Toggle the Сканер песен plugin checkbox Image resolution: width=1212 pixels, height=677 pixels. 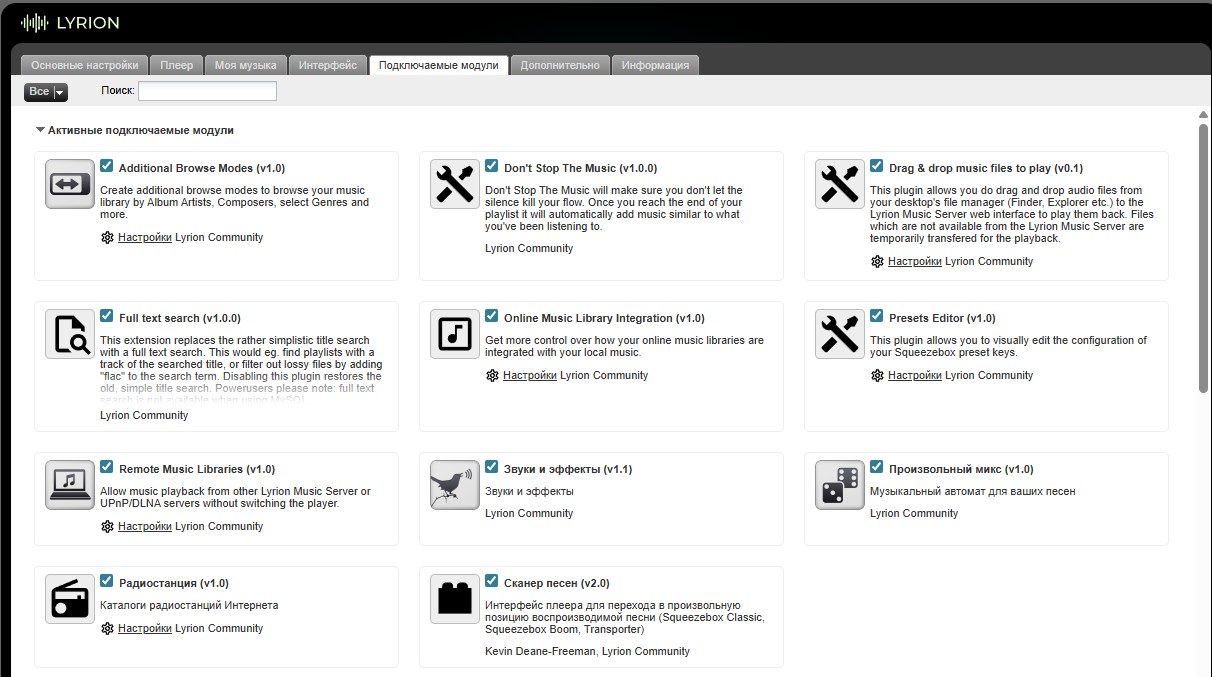click(492, 581)
